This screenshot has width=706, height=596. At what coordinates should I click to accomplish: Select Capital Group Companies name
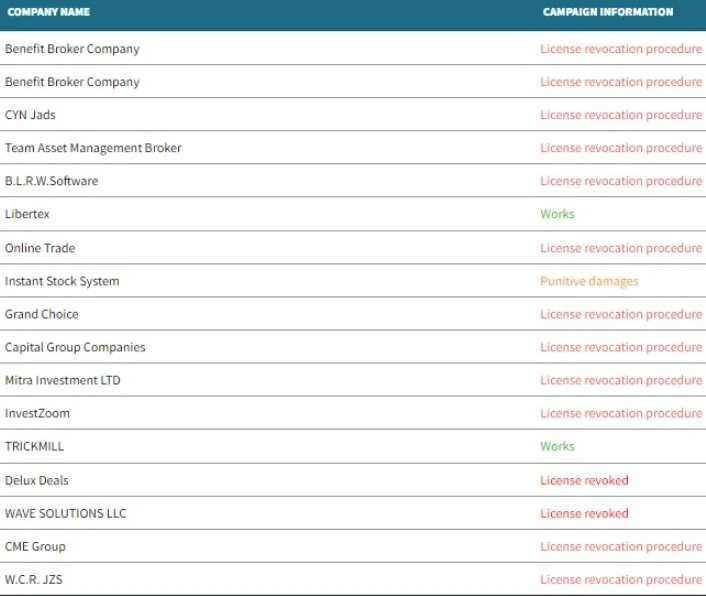tap(75, 348)
